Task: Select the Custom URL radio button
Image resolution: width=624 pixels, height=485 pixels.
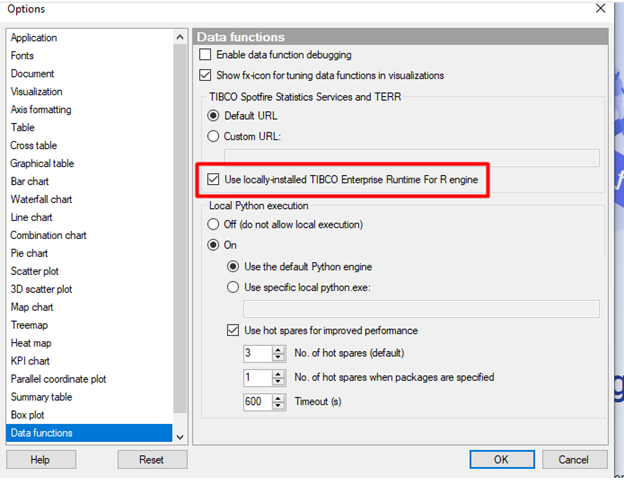Action: (x=213, y=136)
